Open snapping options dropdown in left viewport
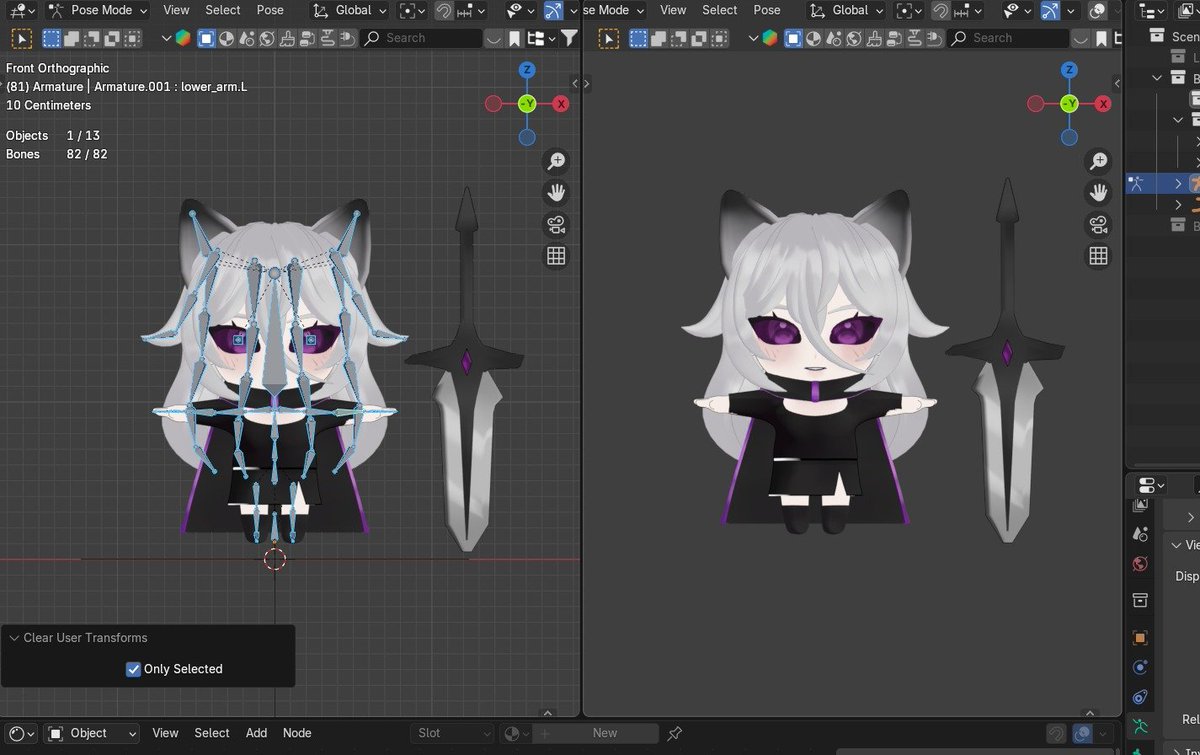The height and width of the screenshot is (755, 1200). (x=473, y=10)
